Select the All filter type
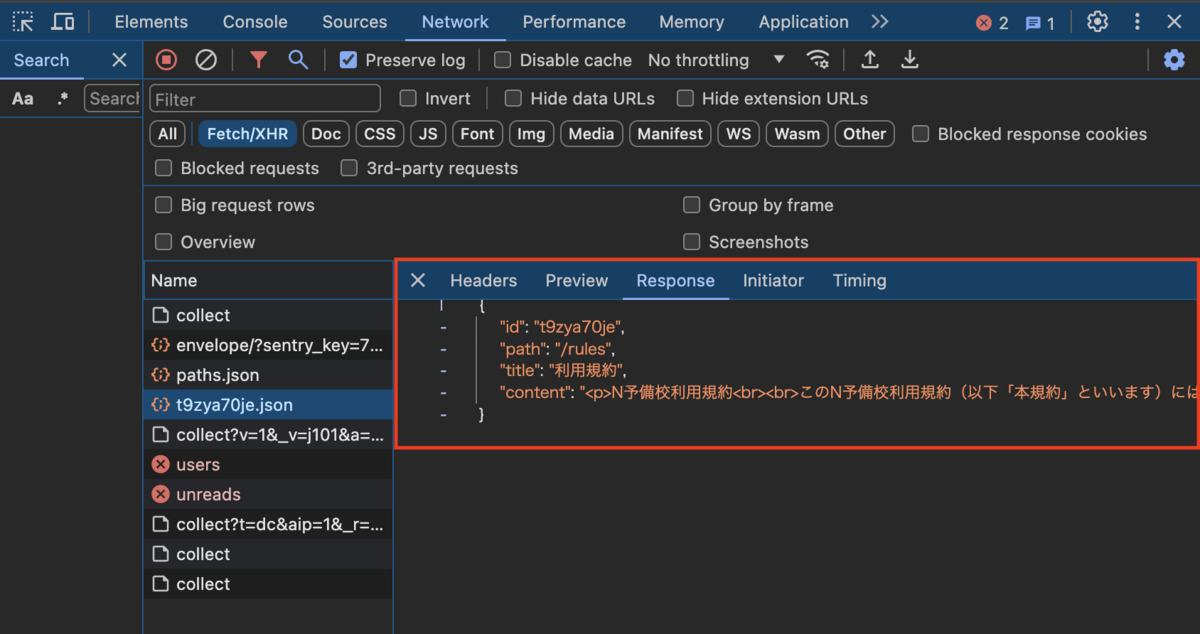 click(167, 134)
